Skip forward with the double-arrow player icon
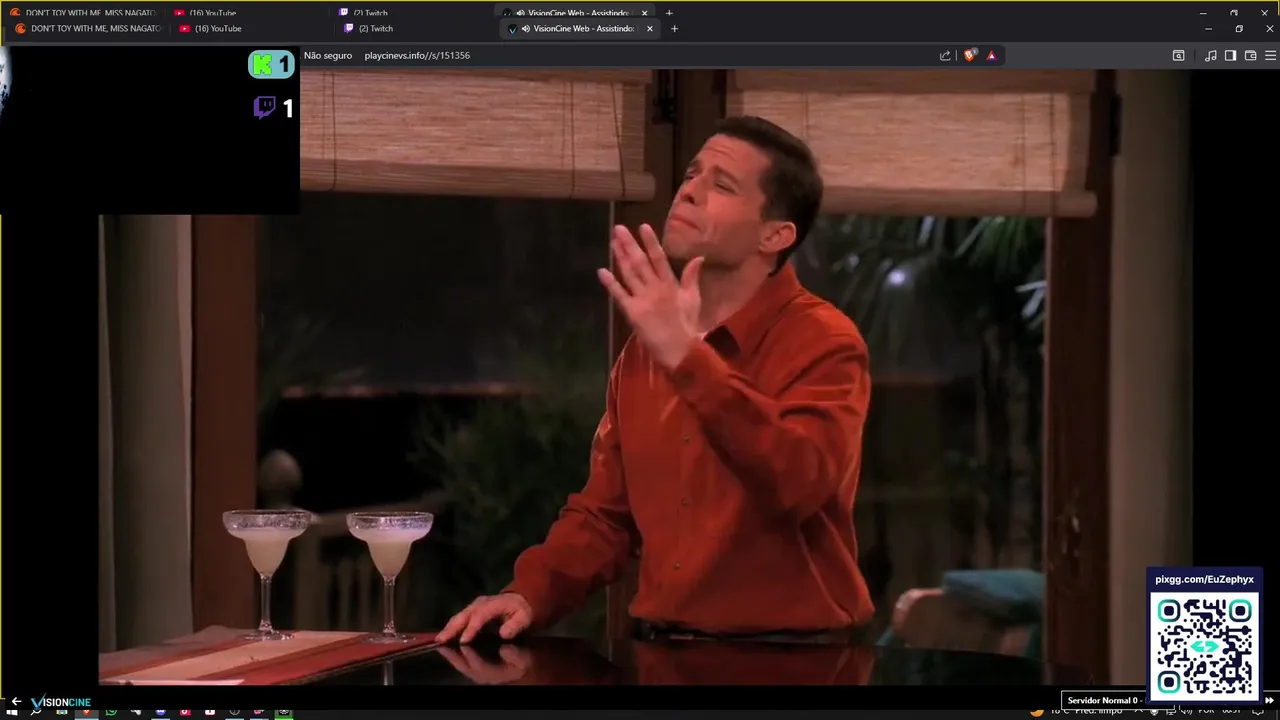This screenshot has width=1280, height=720. [x=1269, y=700]
